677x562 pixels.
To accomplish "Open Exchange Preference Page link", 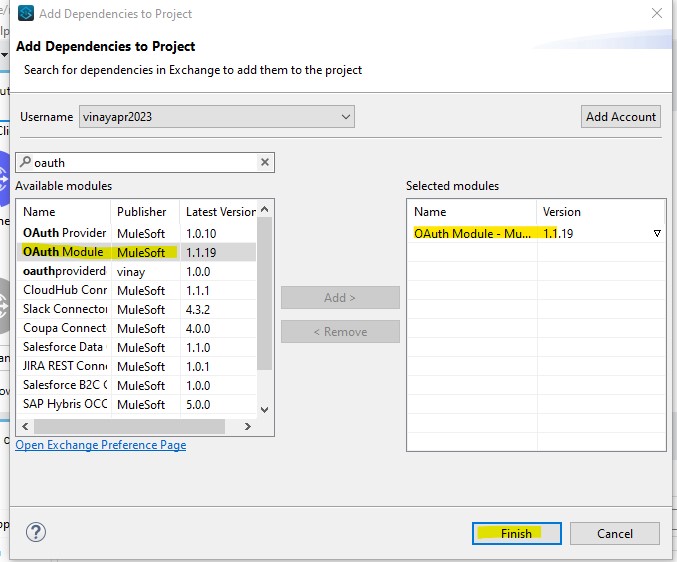I will pos(101,445).
